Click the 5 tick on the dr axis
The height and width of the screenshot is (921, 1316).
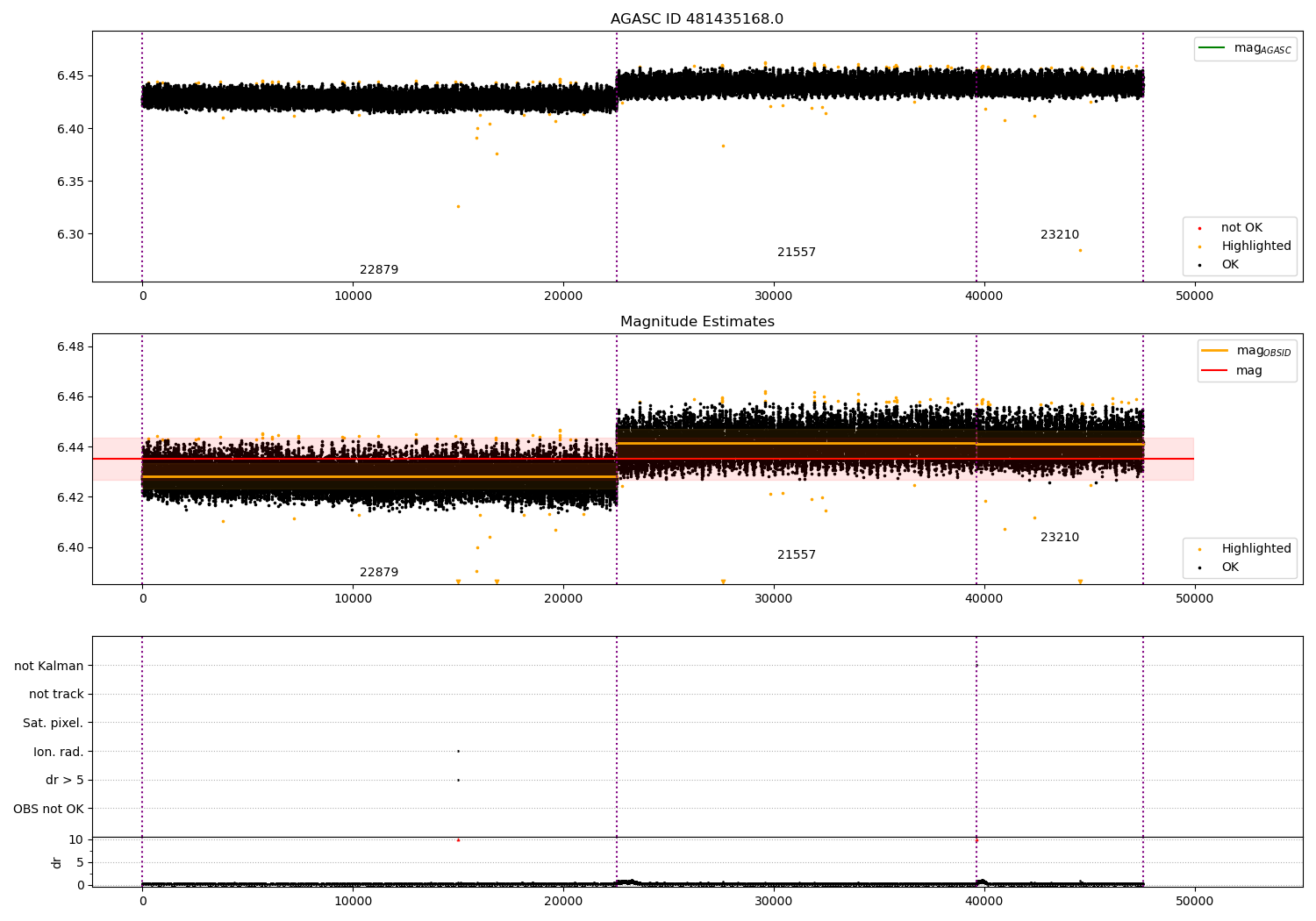[81, 862]
